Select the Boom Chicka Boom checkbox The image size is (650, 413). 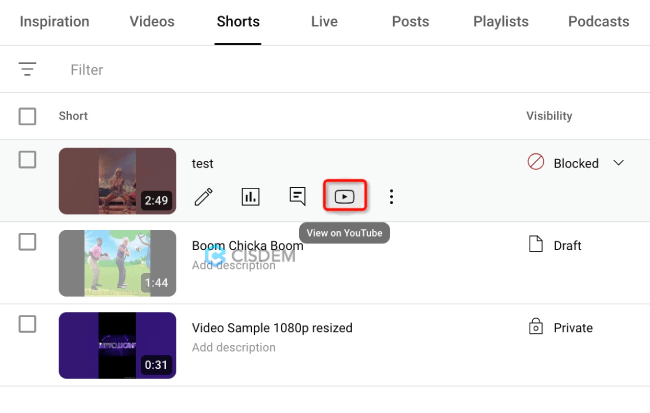[x=28, y=242]
